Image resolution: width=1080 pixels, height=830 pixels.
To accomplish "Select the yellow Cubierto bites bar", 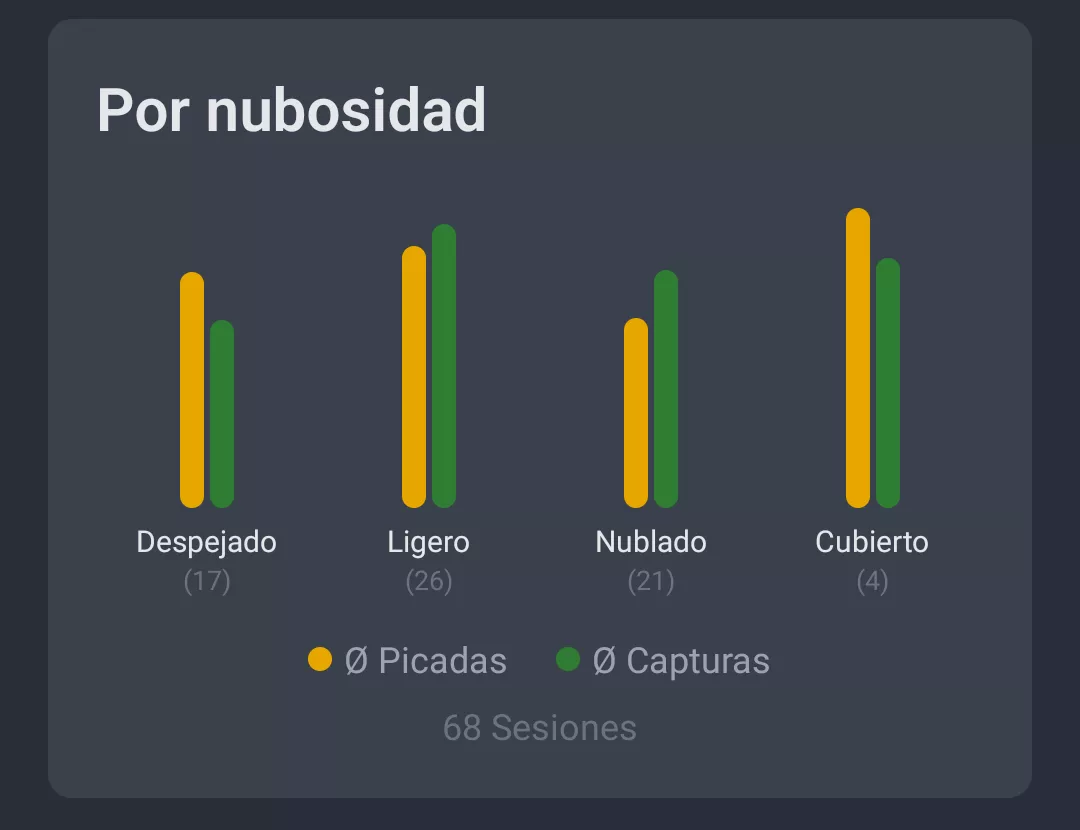I will point(858,358).
